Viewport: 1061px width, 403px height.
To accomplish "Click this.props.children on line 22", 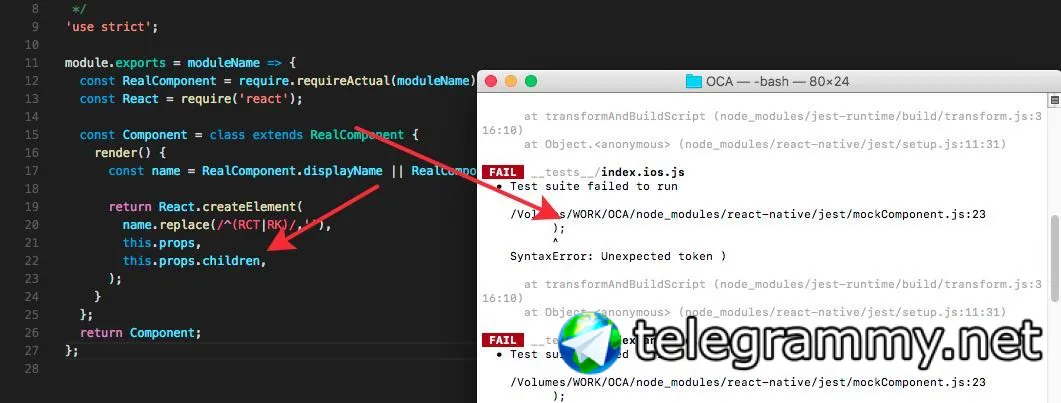I will pyautogui.click(x=194, y=260).
